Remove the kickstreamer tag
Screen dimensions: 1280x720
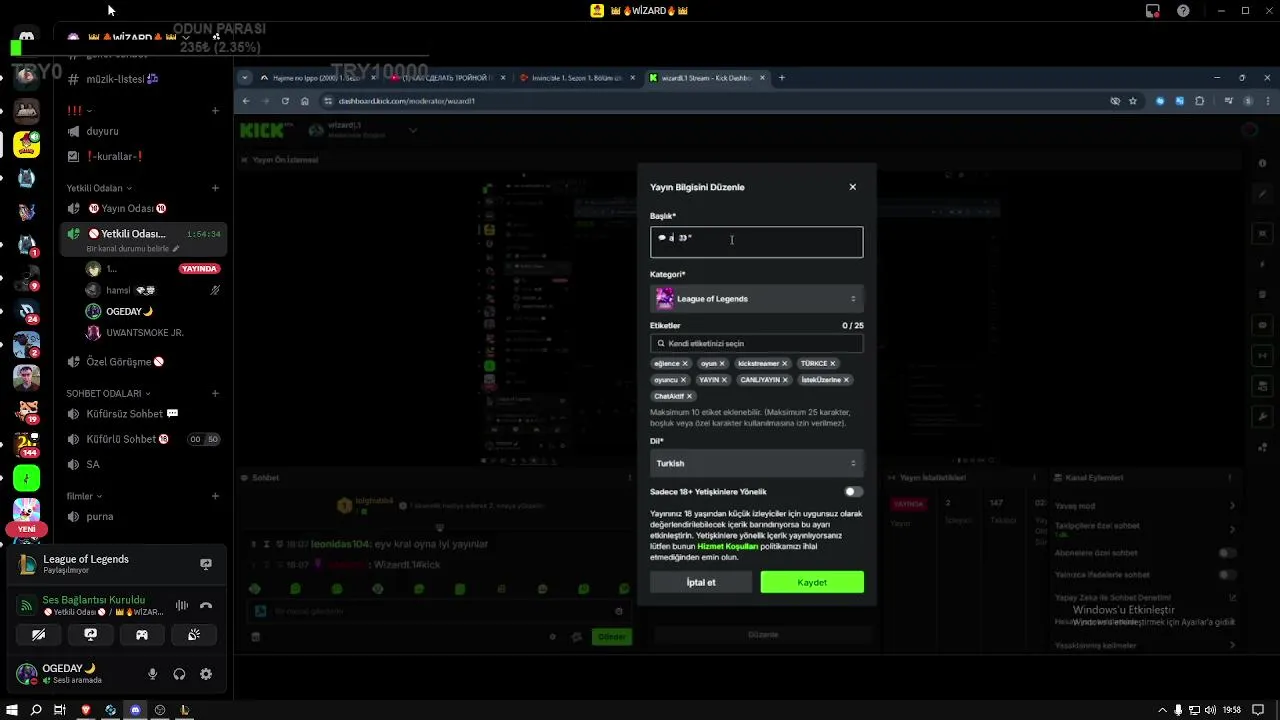[x=785, y=364]
